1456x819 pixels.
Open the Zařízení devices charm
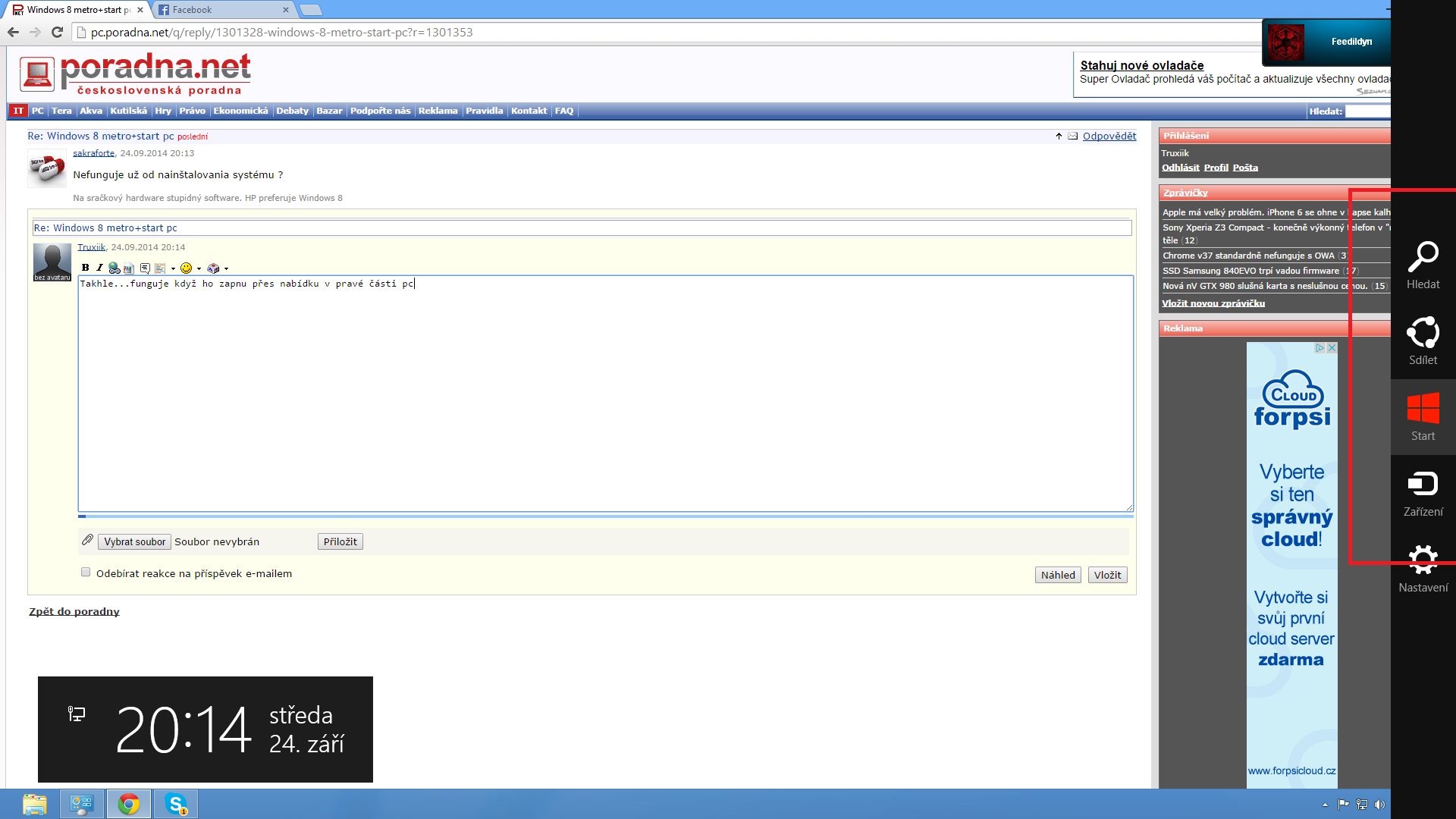(x=1423, y=493)
